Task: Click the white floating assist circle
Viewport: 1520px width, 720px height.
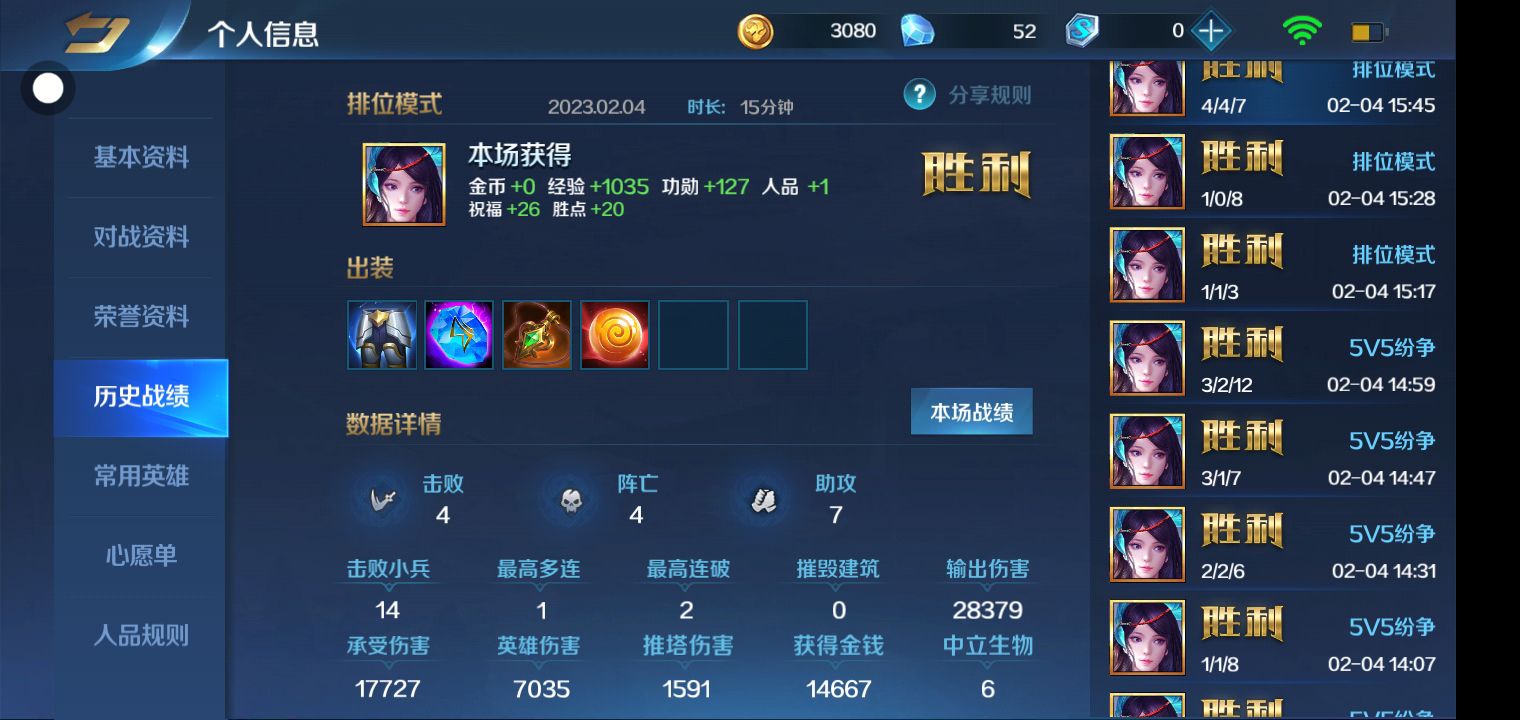Action: tap(48, 89)
